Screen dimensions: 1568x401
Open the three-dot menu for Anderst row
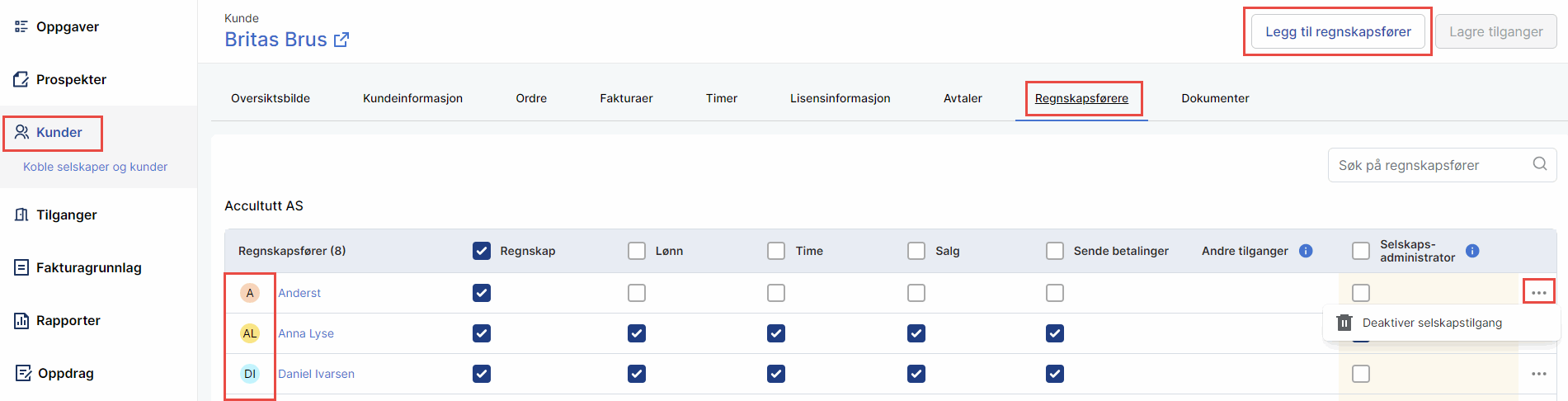1538,293
